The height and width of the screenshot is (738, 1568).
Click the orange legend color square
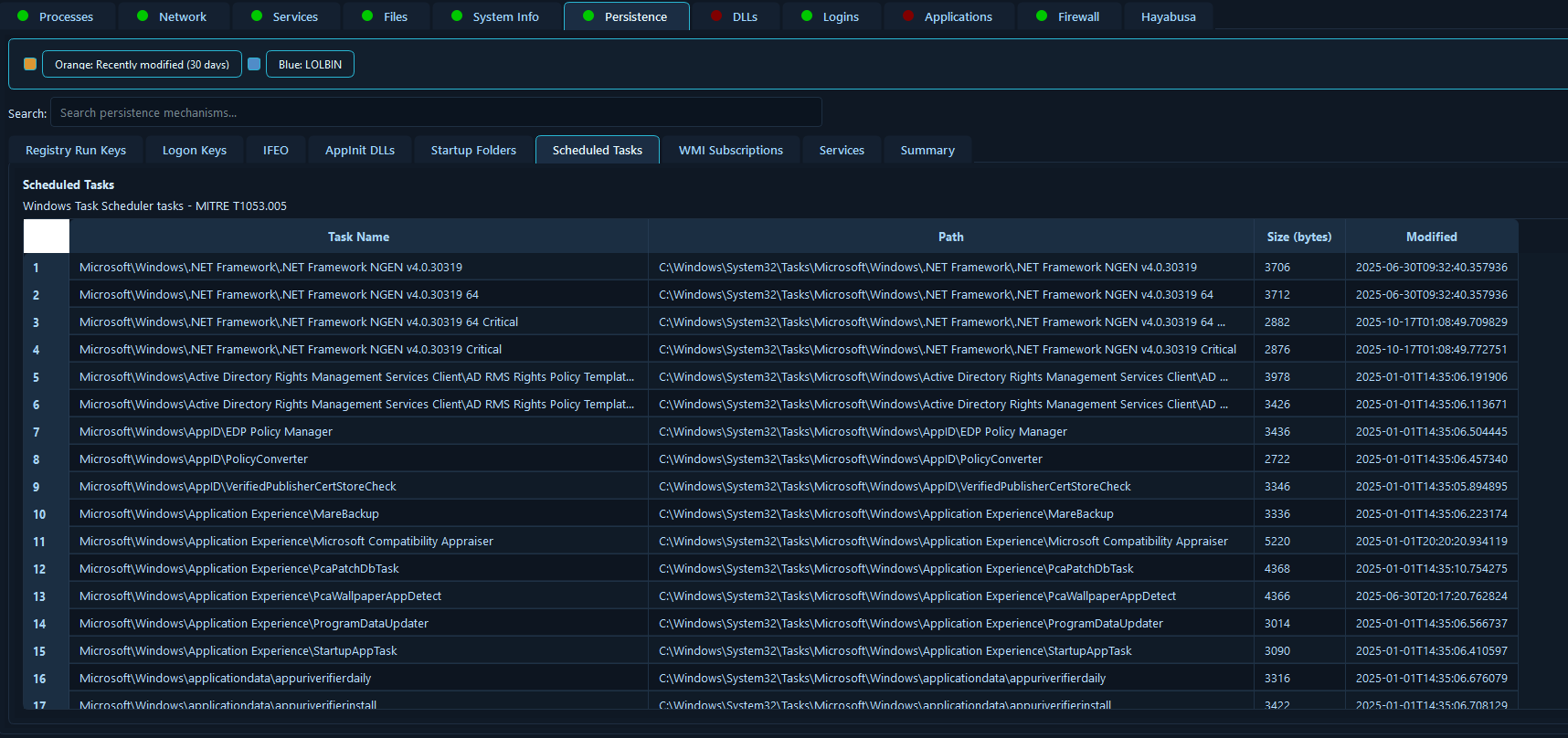[30, 64]
